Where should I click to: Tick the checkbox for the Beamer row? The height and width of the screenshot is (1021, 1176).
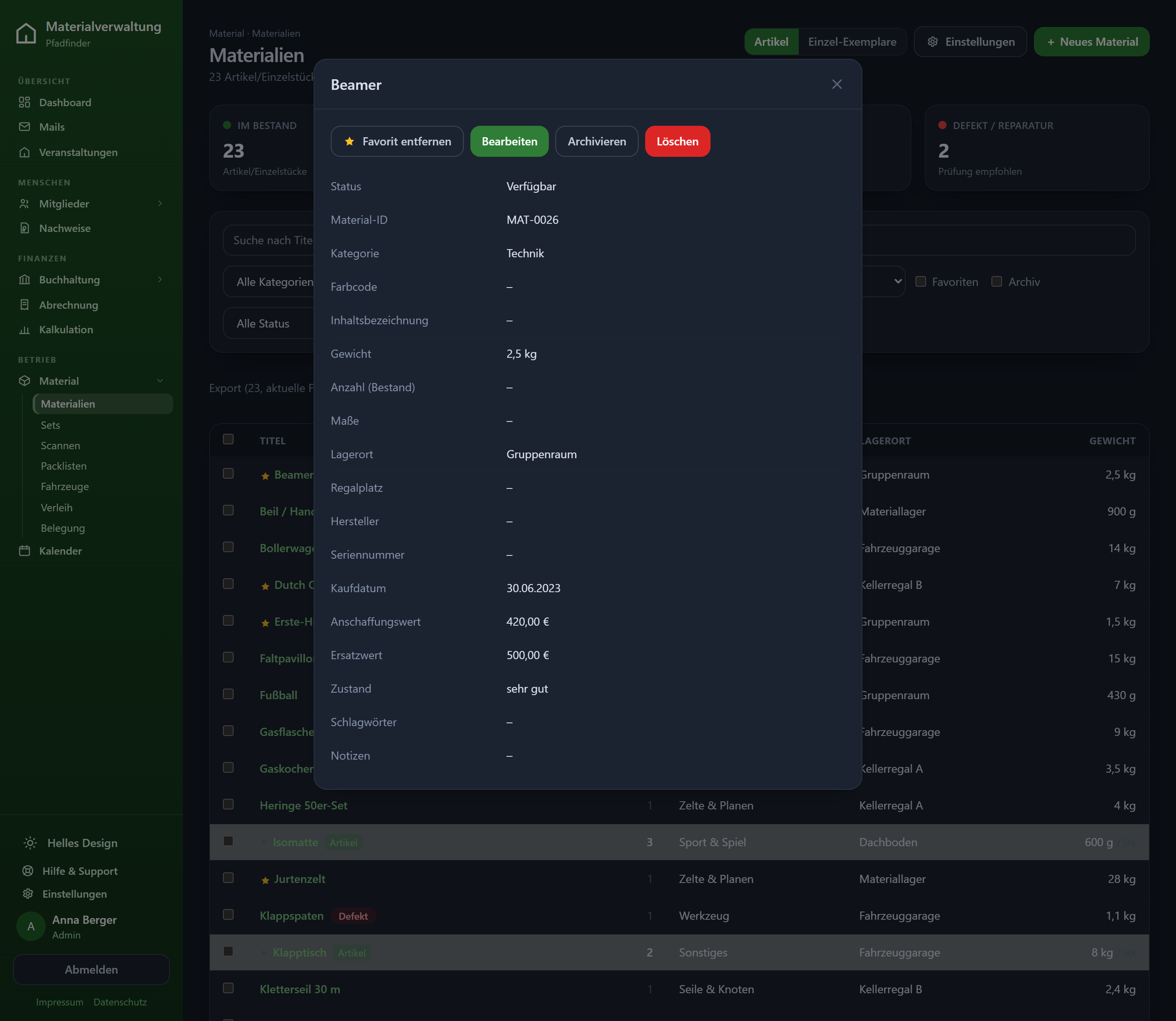point(229,473)
